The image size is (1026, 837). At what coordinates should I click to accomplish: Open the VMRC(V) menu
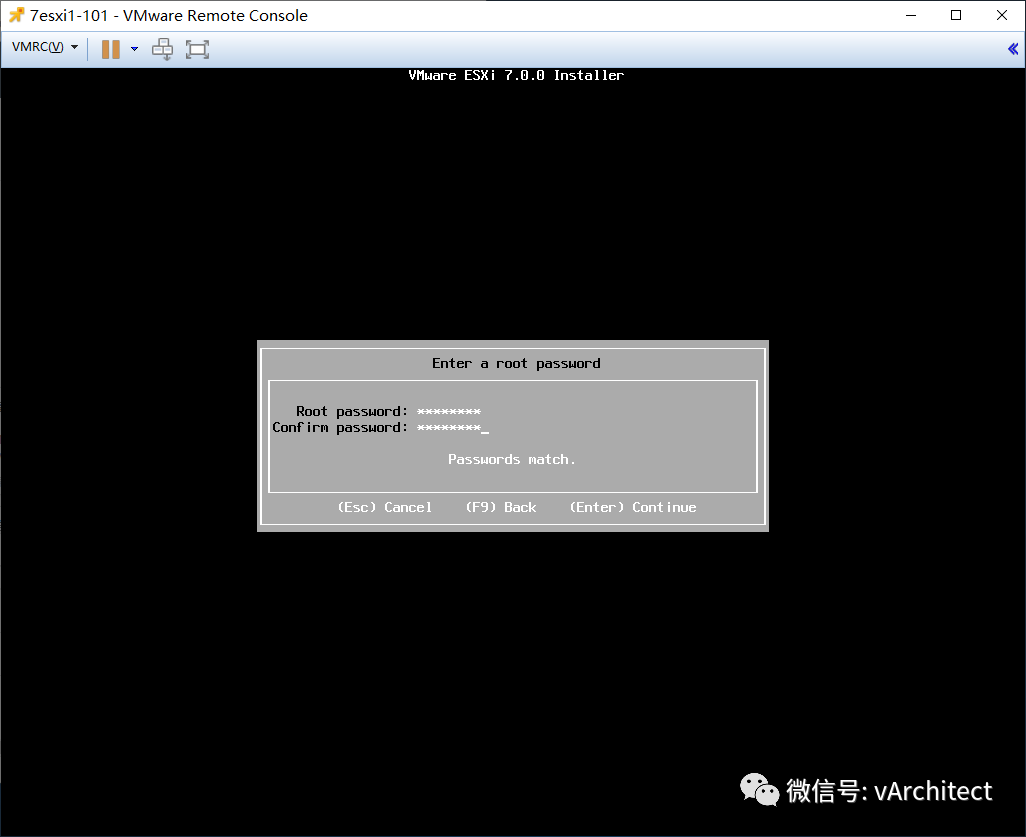[44, 47]
